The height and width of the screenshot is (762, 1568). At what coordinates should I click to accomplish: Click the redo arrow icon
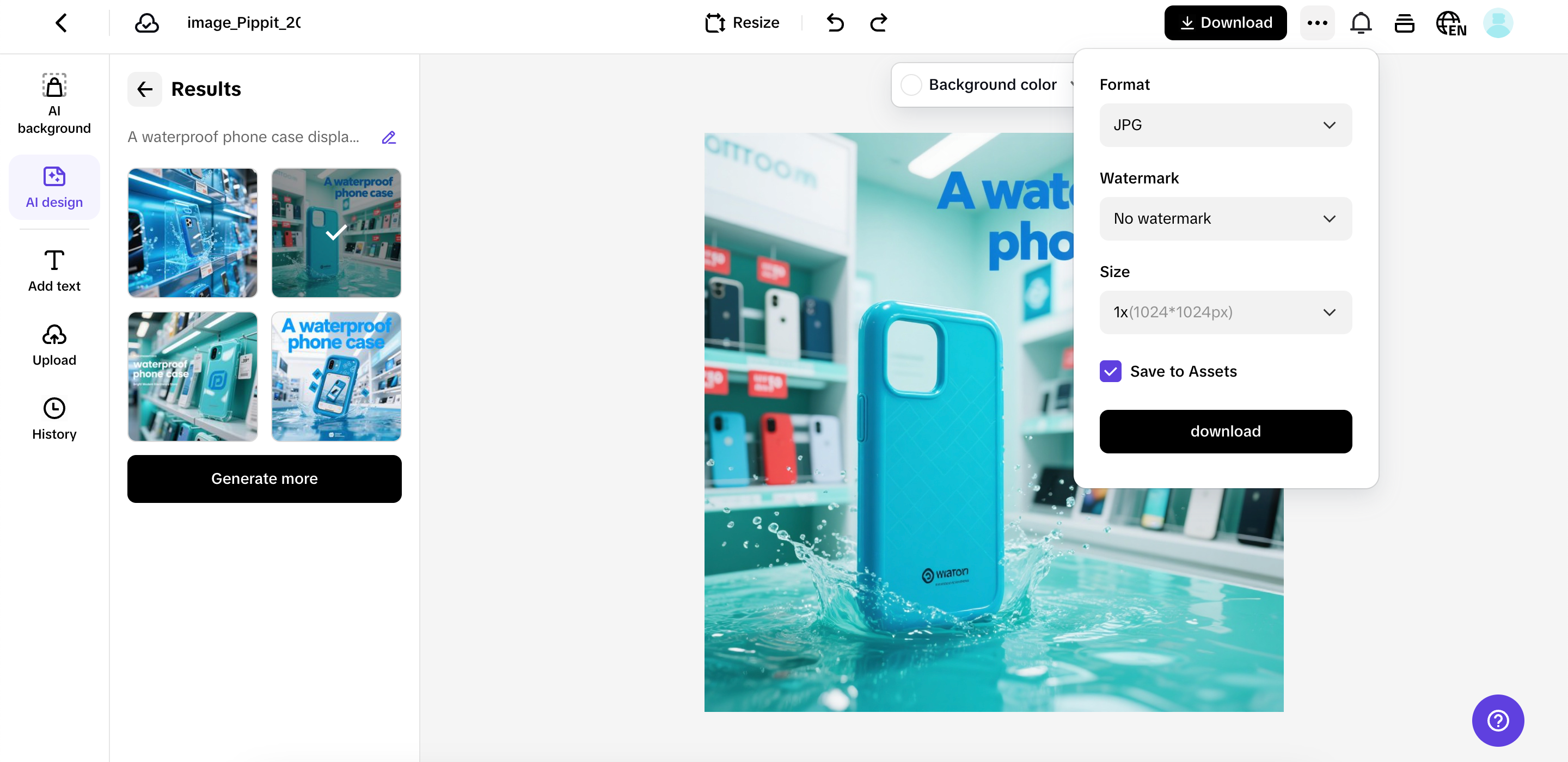coord(878,23)
